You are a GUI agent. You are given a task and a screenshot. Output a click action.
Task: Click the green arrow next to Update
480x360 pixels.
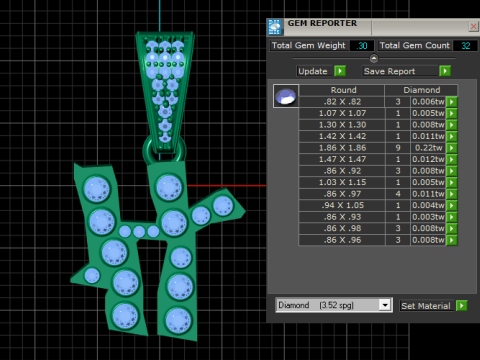pyautogui.click(x=340, y=71)
